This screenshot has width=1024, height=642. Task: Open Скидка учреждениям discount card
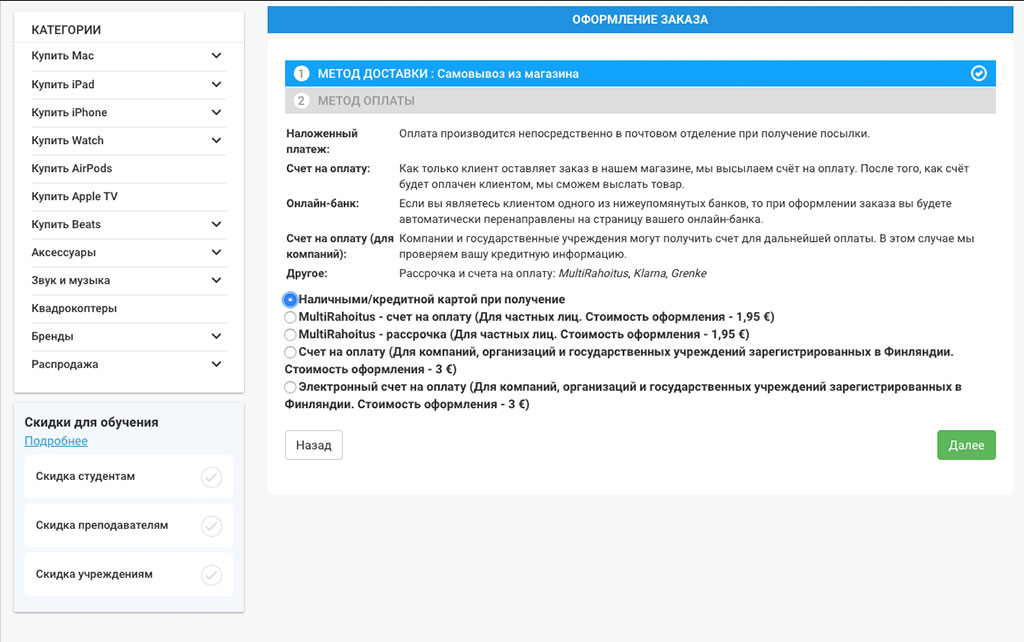pyautogui.click(x=129, y=575)
